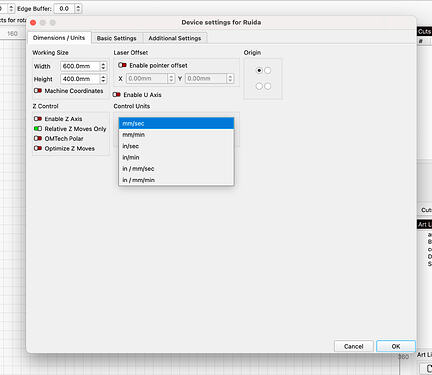Toggle the Enable U Axis switch
Image resolution: width=432 pixels, height=375 pixels.
pyautogui.click(x=117, y=95)
